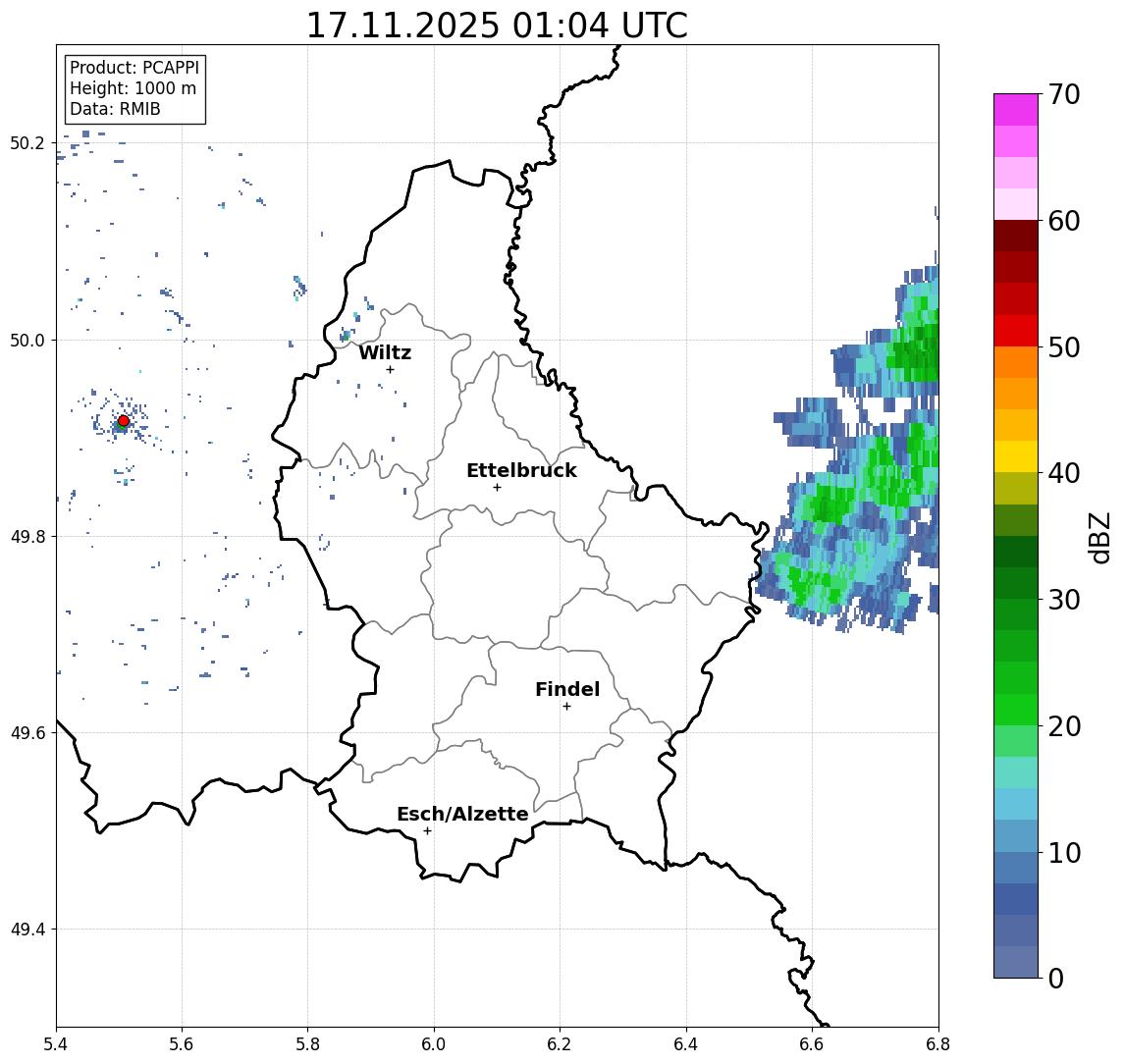
Task: Click the Esch/Alzette station label
Action: click(x=462, y=814)
